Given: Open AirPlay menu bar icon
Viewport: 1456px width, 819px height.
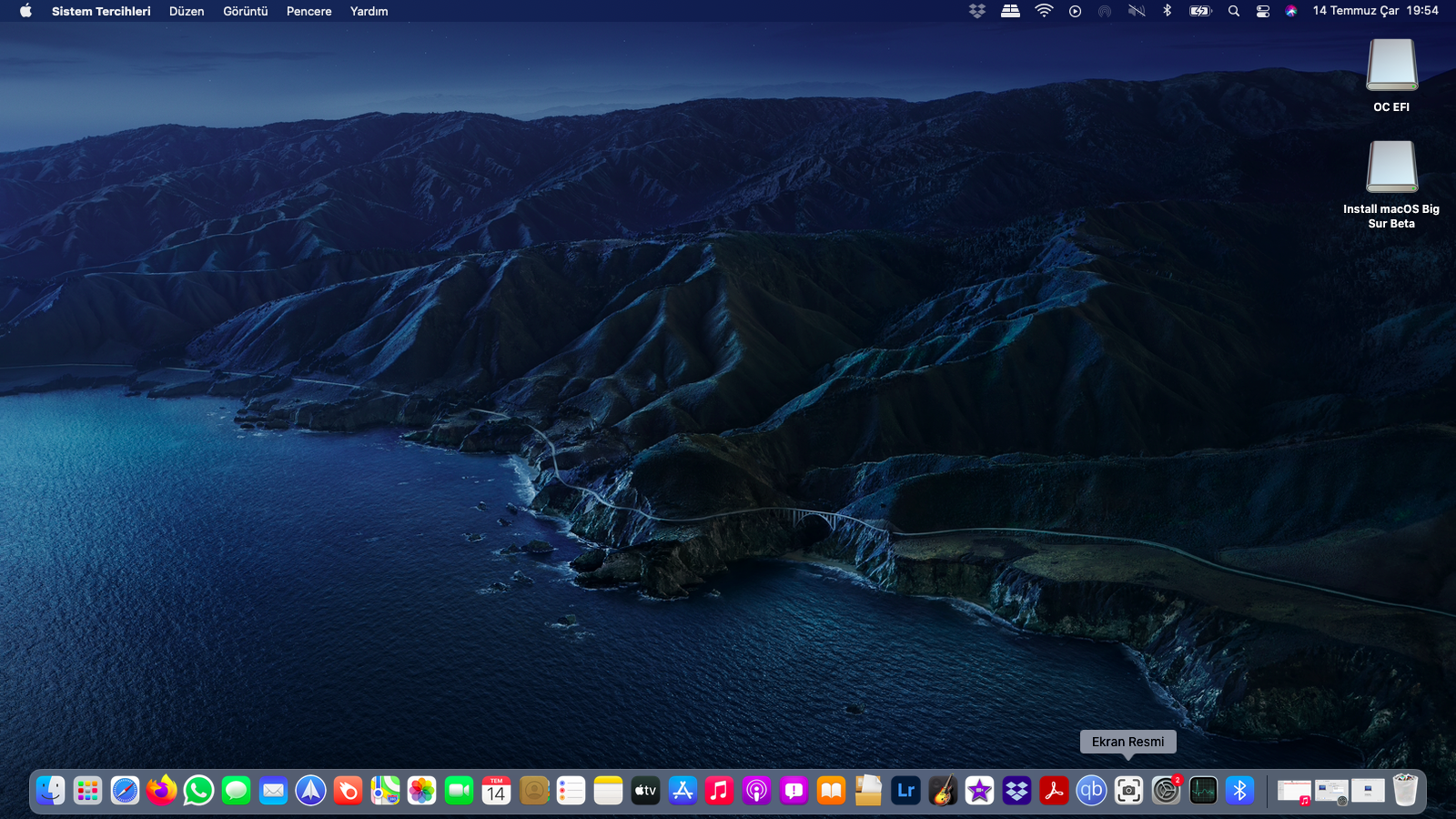Looking at the screenshot, I should [x=1105, y=11].
